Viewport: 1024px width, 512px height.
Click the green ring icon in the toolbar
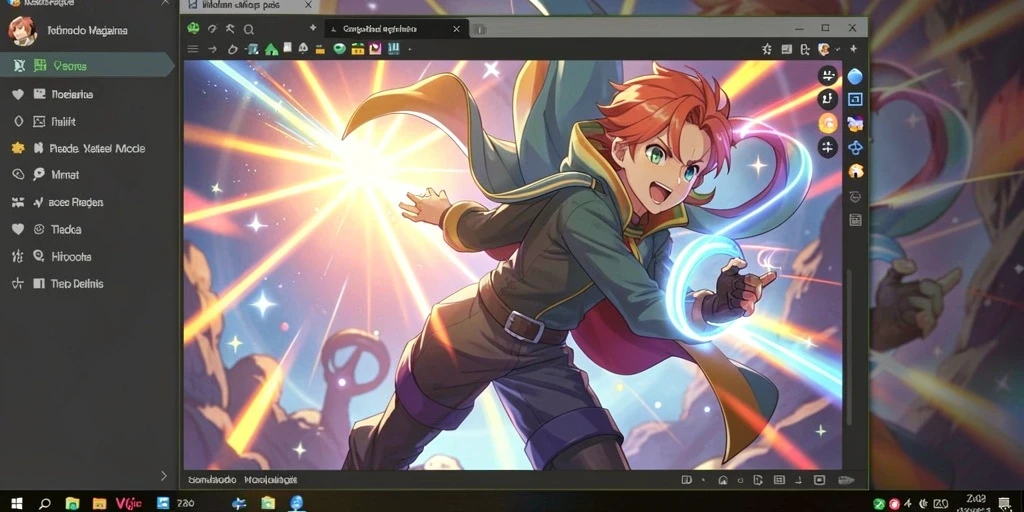click(x=339, y=49)
